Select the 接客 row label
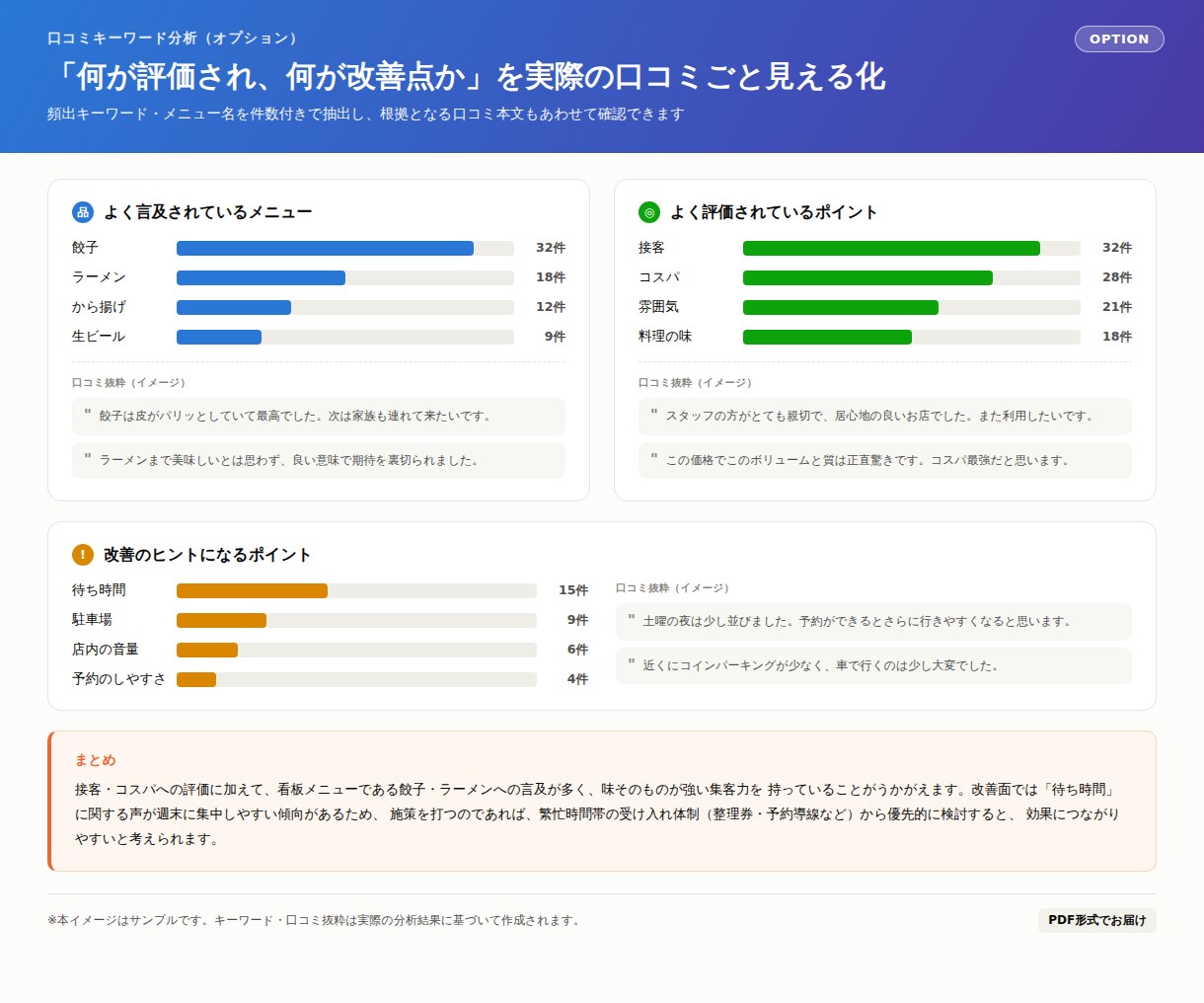1204x1003 pixels. pos(651,248)
